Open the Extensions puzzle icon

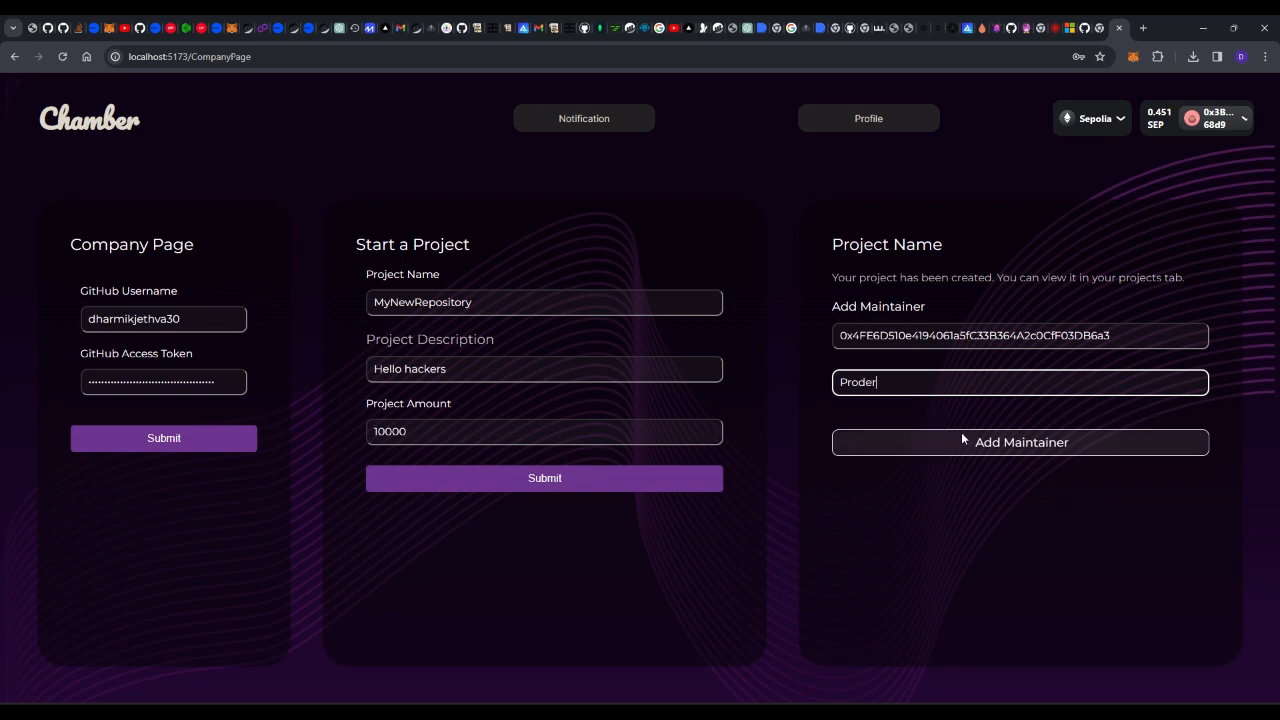point(1158,57)
